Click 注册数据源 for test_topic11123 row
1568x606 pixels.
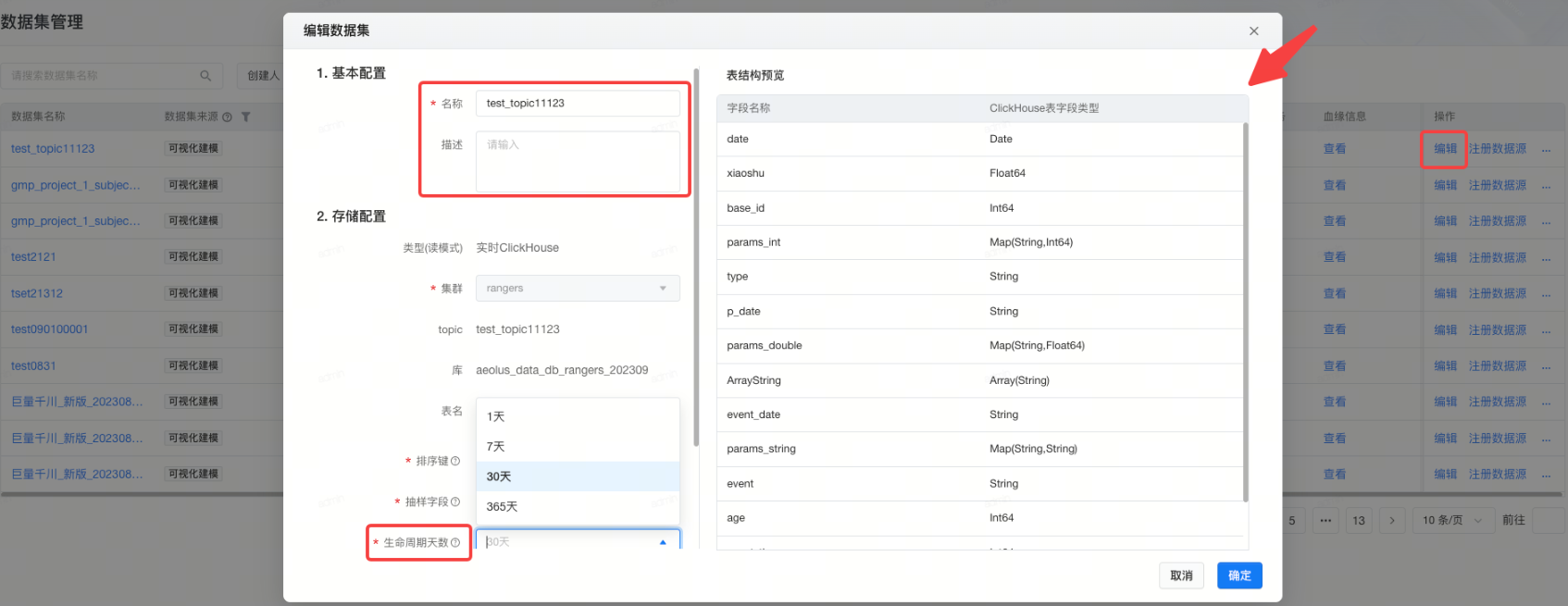tap(1497, 149)
